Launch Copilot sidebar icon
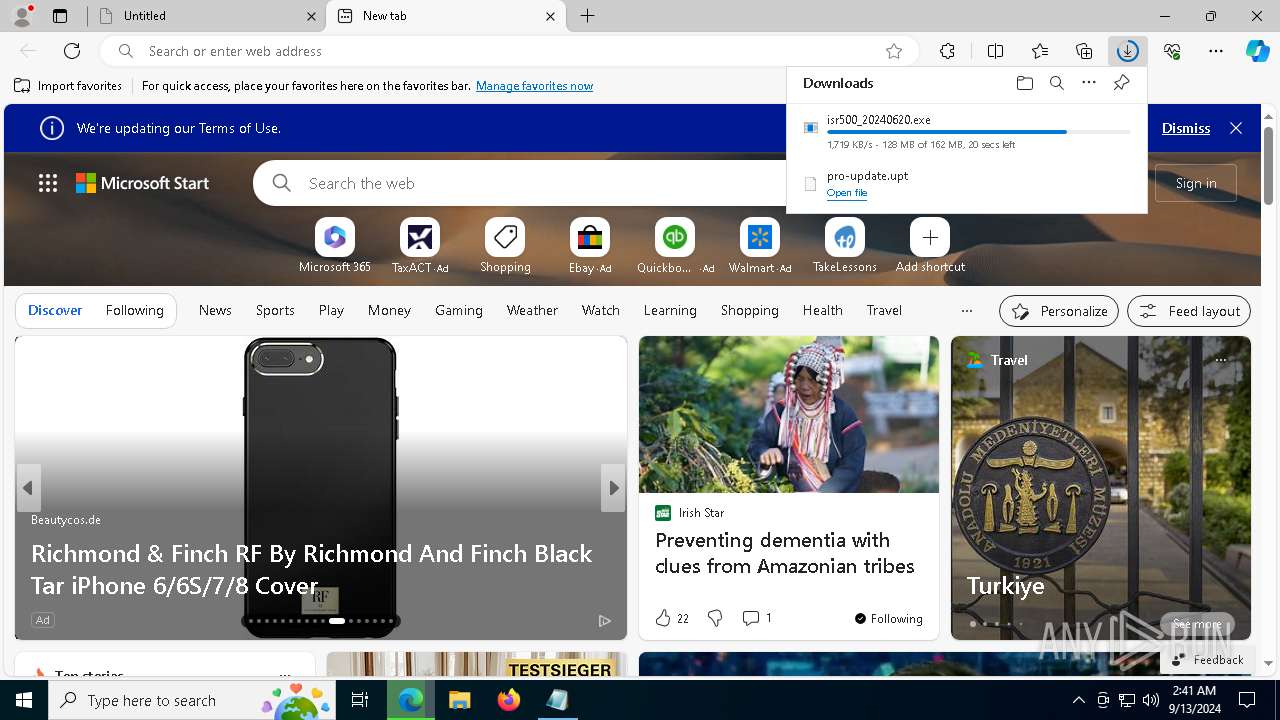The image size is (1280, 720). [x=1257, y=51]
